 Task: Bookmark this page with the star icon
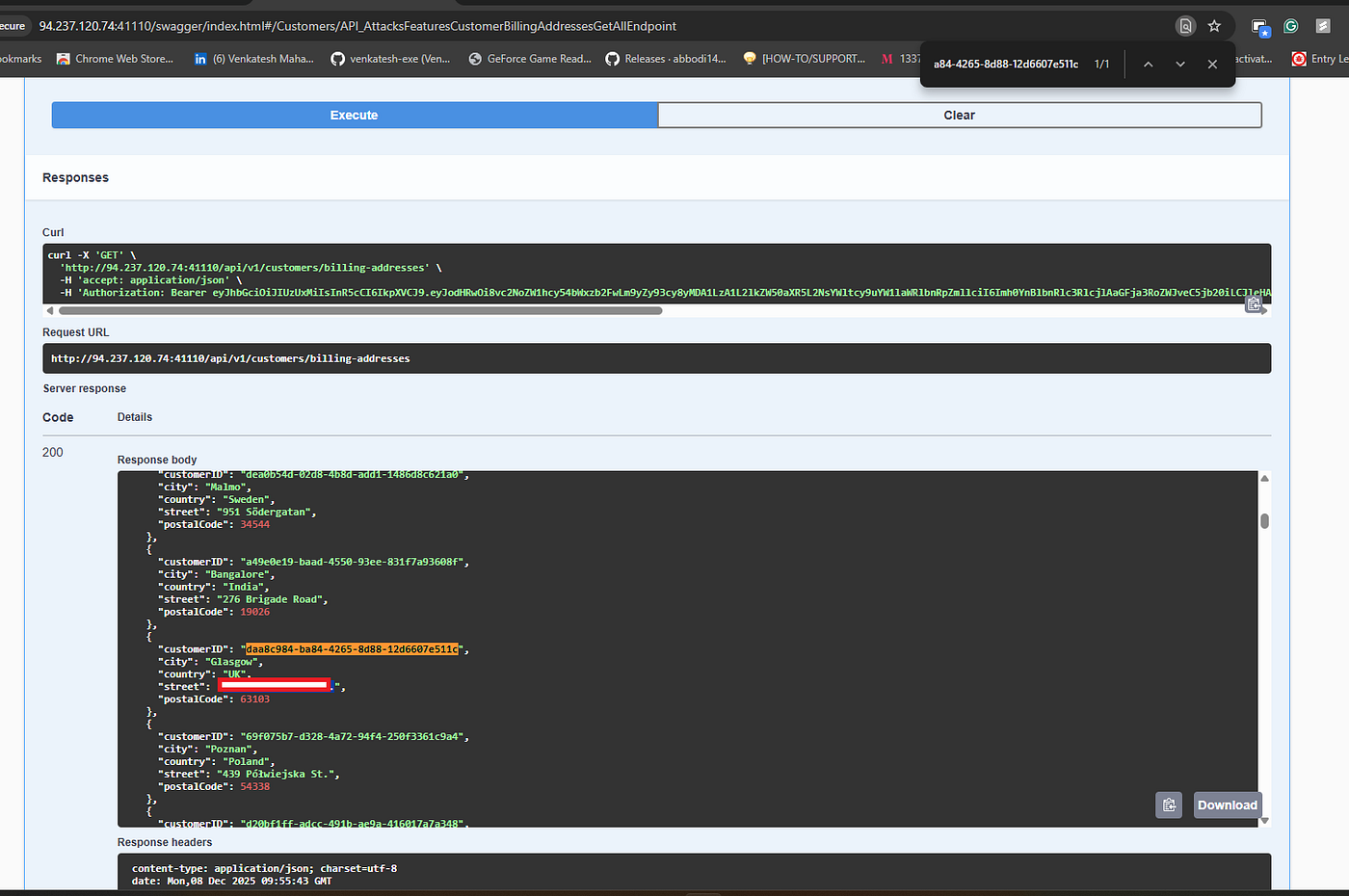[1214, 26]
